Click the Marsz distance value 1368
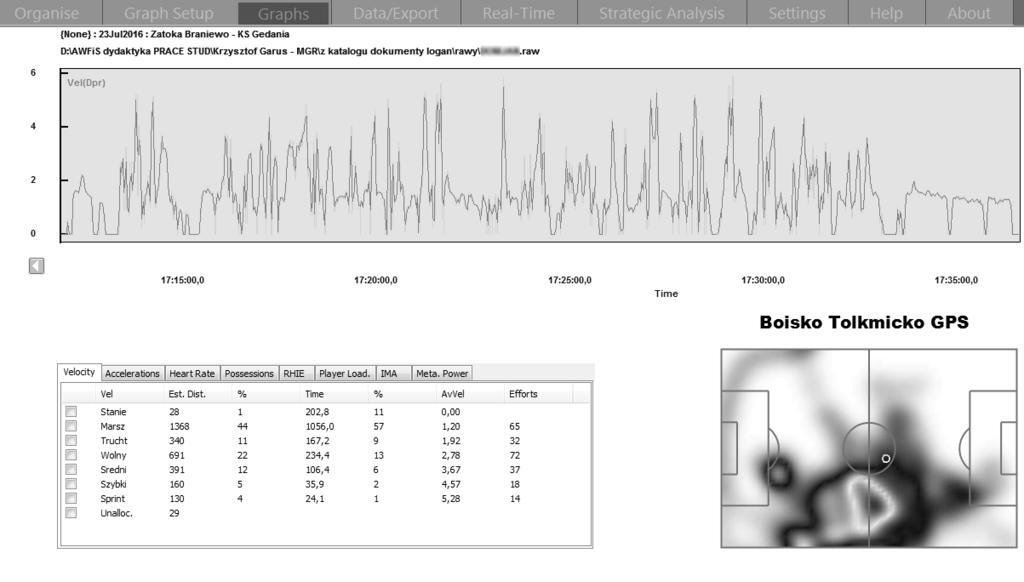 coord(179,426)
